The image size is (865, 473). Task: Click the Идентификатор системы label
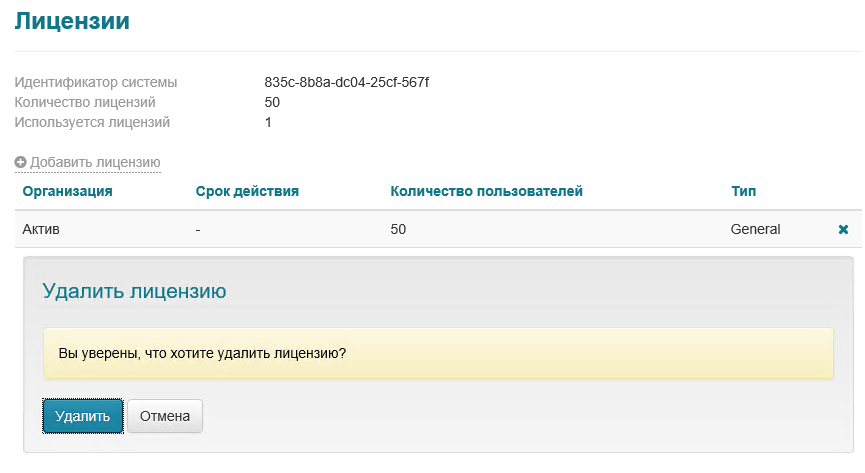[95, 82]
